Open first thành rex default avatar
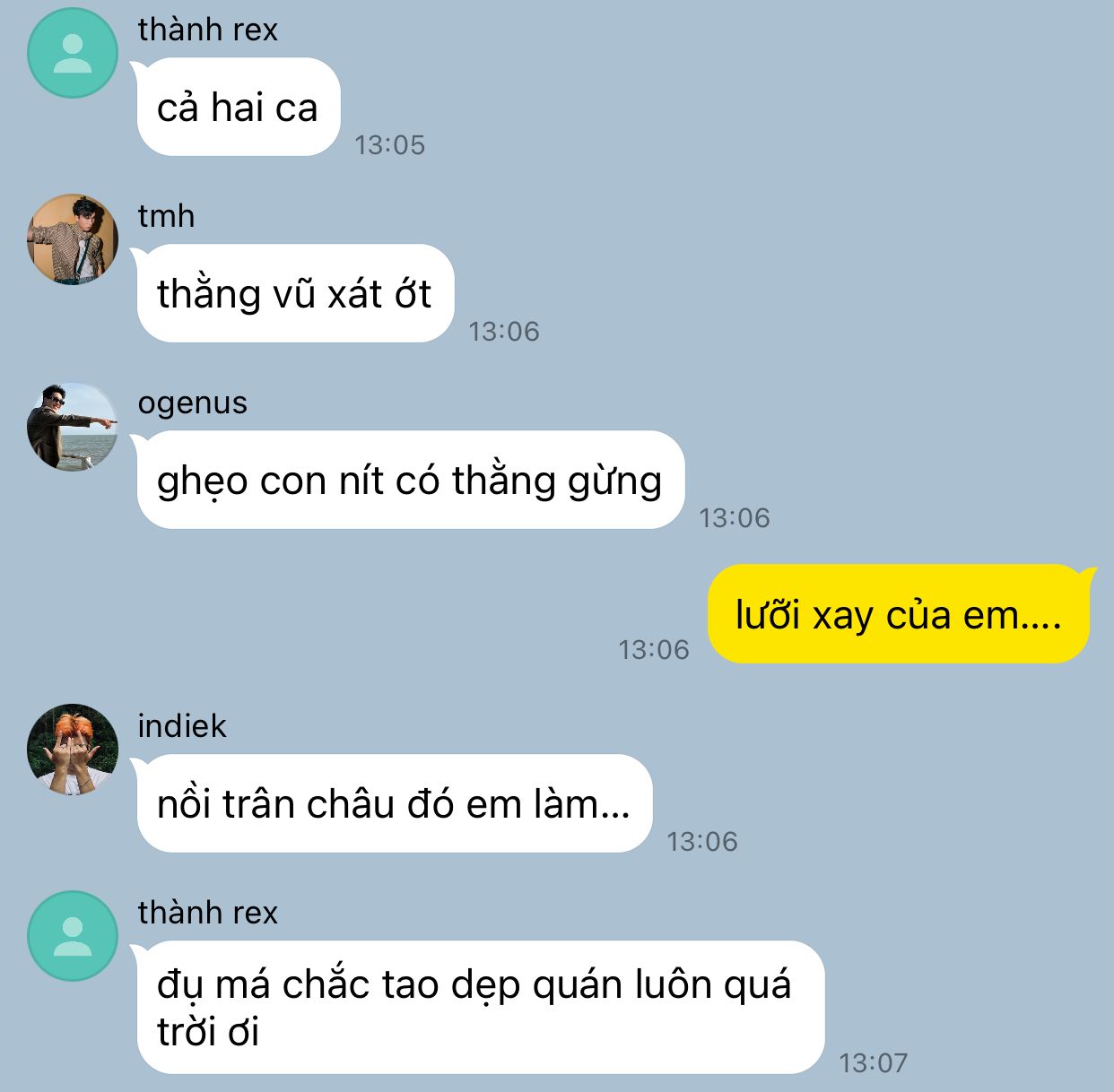 coord(73,53)
